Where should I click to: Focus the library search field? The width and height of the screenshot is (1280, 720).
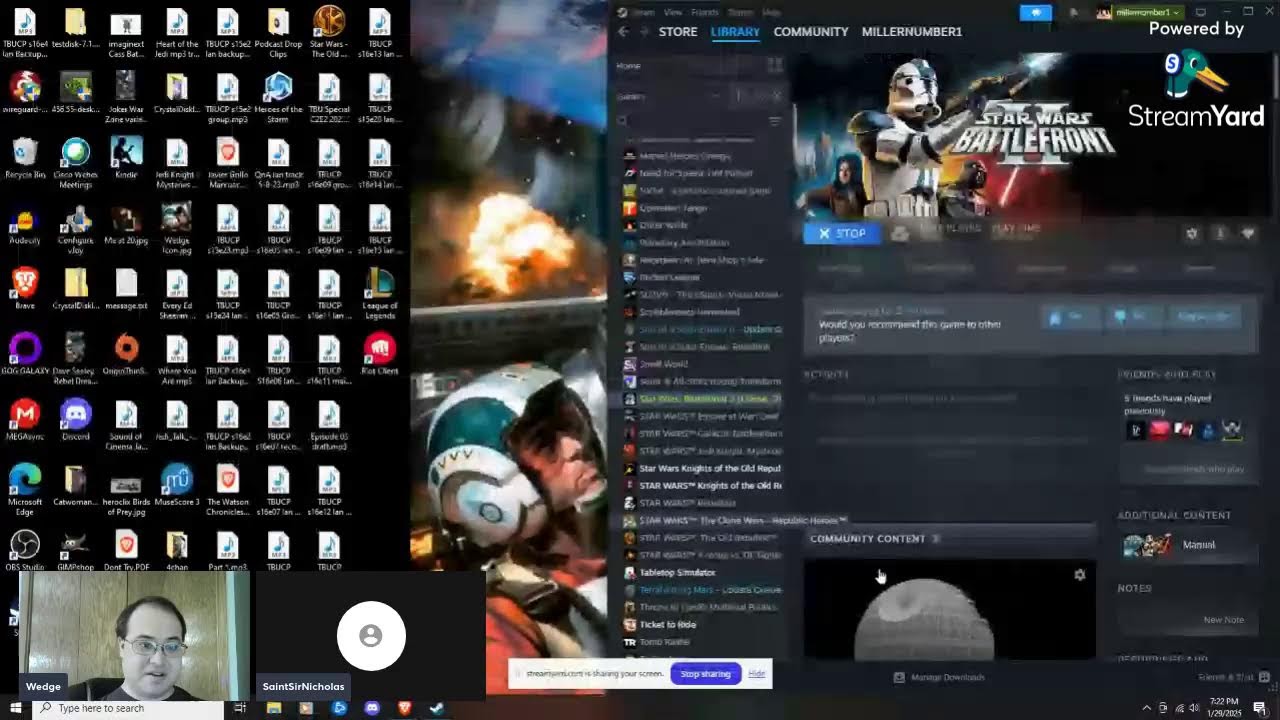(x=690, y=121)
